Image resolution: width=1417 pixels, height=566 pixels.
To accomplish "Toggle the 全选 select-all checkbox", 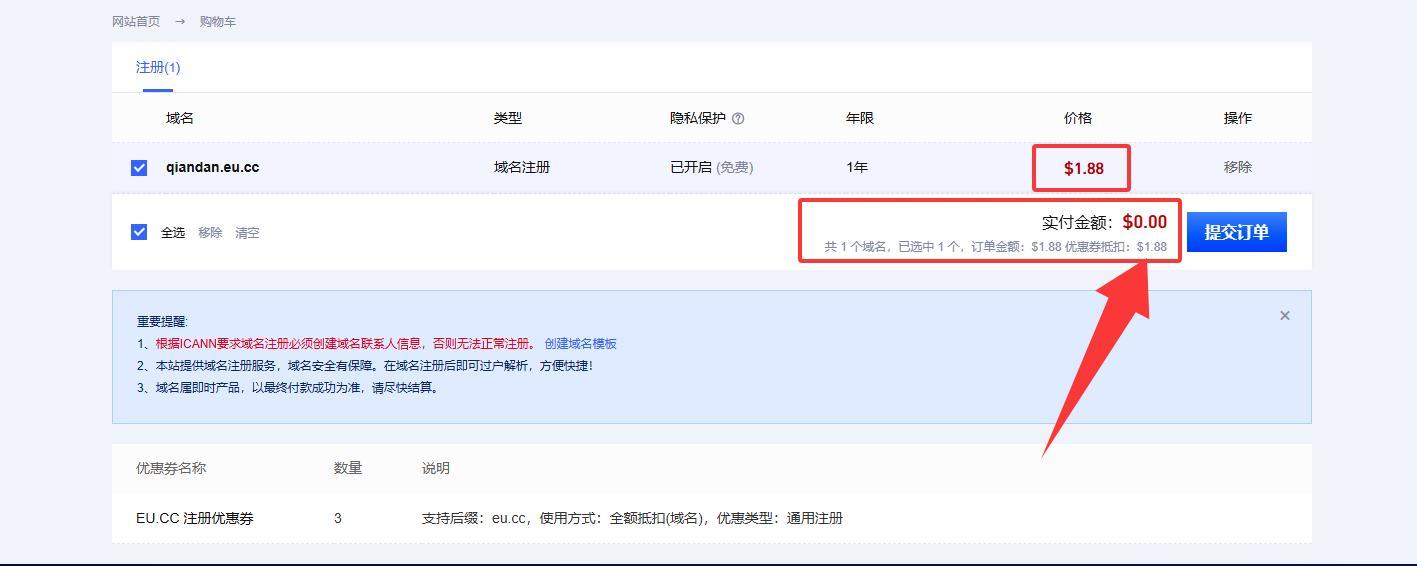I will pos(139,232).
